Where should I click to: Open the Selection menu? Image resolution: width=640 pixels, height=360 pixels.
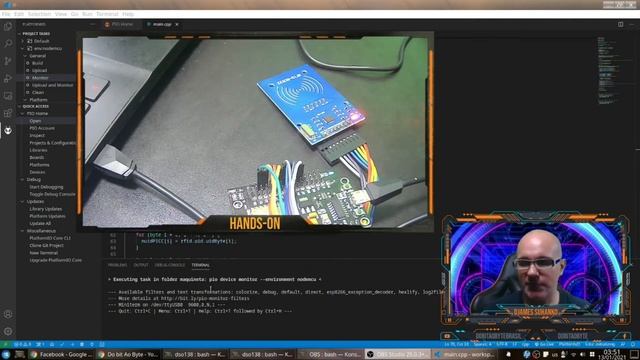[39, 14]
